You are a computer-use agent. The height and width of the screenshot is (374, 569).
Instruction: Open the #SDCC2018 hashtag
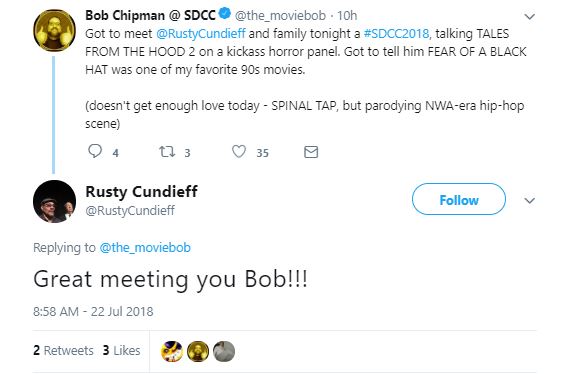[396, 34]
